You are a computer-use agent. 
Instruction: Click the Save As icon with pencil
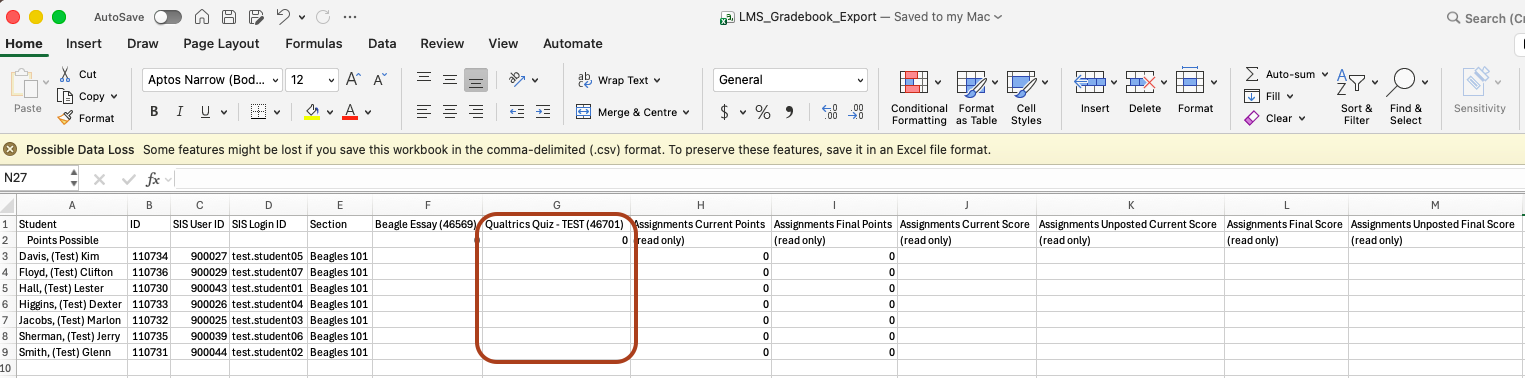coord(255,17)
